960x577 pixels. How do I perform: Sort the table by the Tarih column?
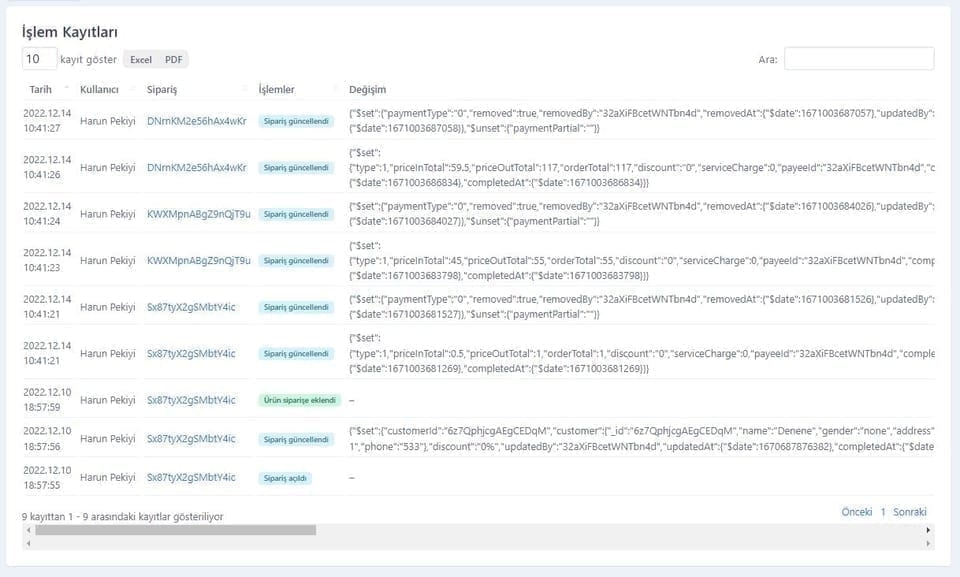[40, 89]
